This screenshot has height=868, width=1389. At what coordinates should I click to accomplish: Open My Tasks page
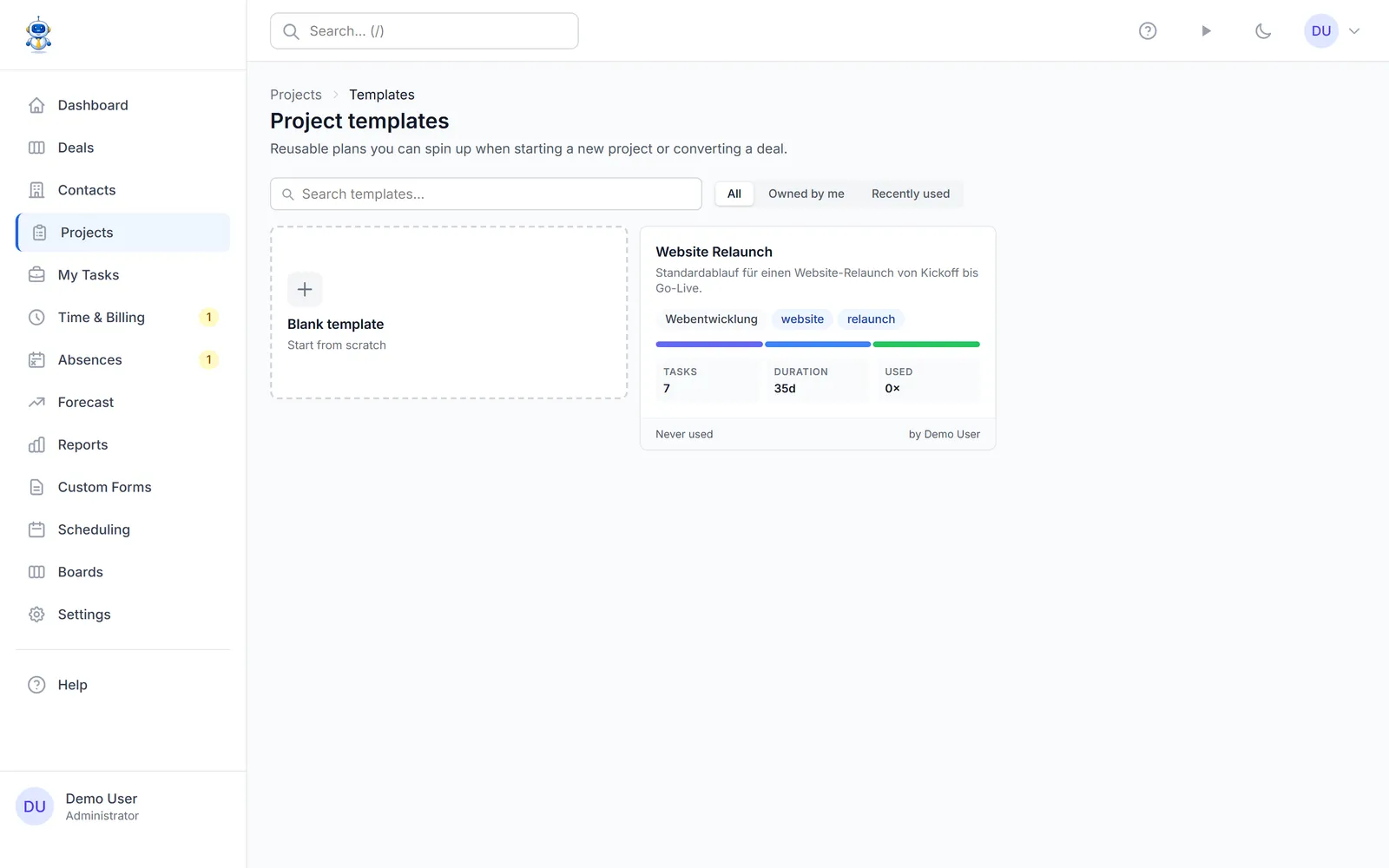click(x=123, y=275)
